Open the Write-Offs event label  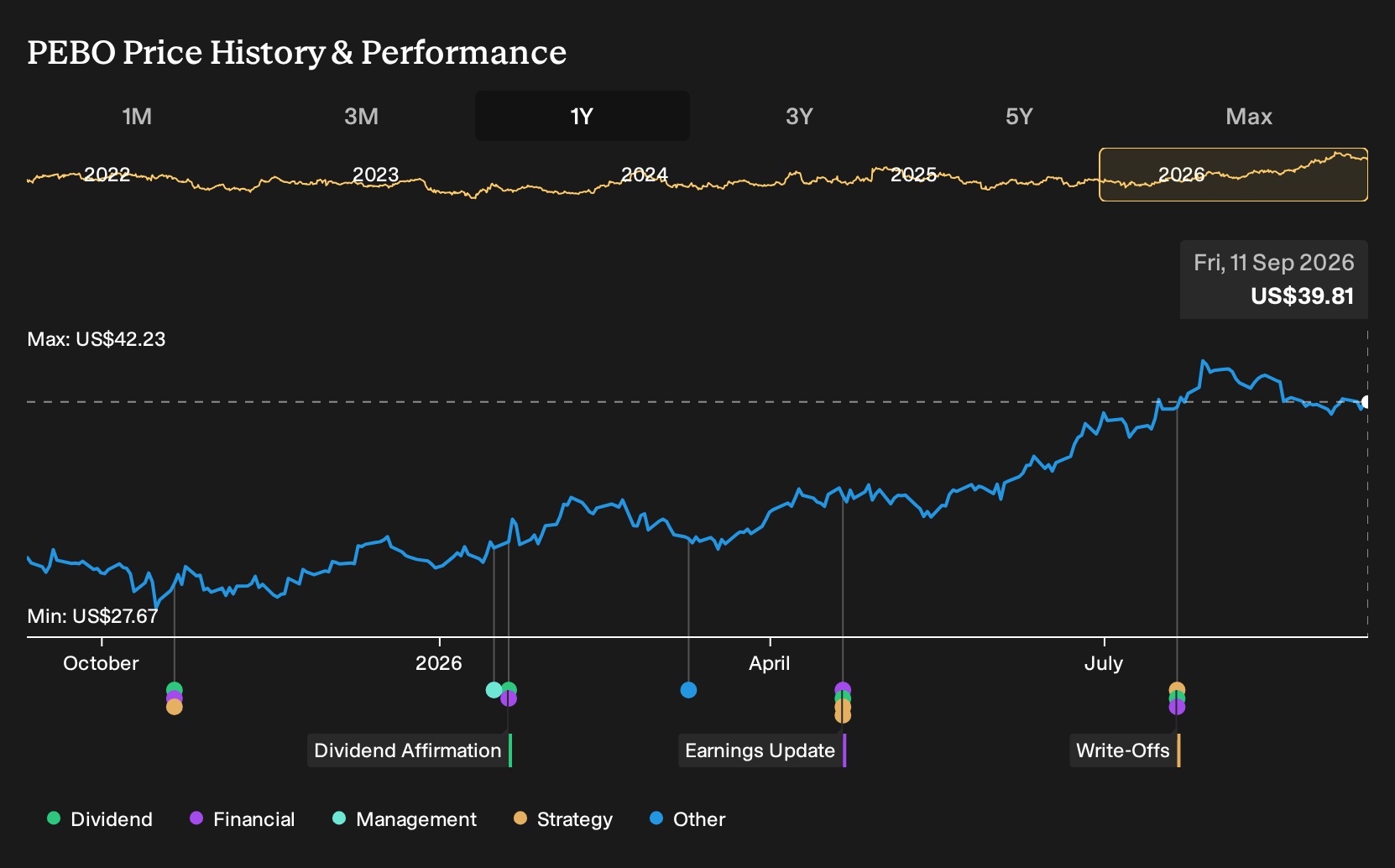click(x=1125, y=750)
